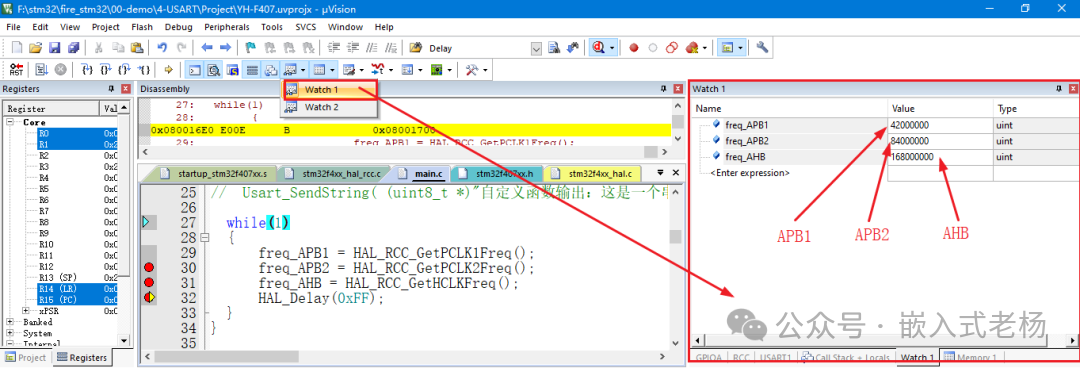Viewport: 1080px width, 368px height.
Task: Navigate backwards with blue left arrow
Action: coord(207,48)
